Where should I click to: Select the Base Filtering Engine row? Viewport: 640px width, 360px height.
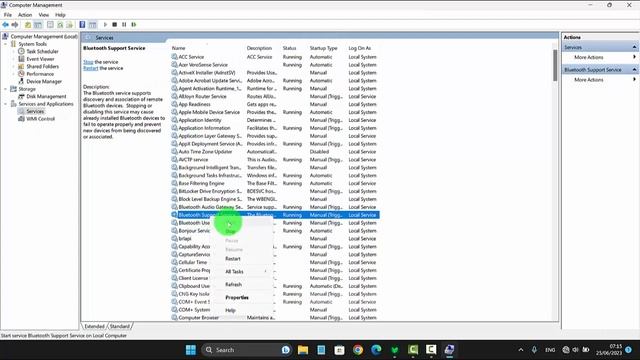tap(275, 183)
